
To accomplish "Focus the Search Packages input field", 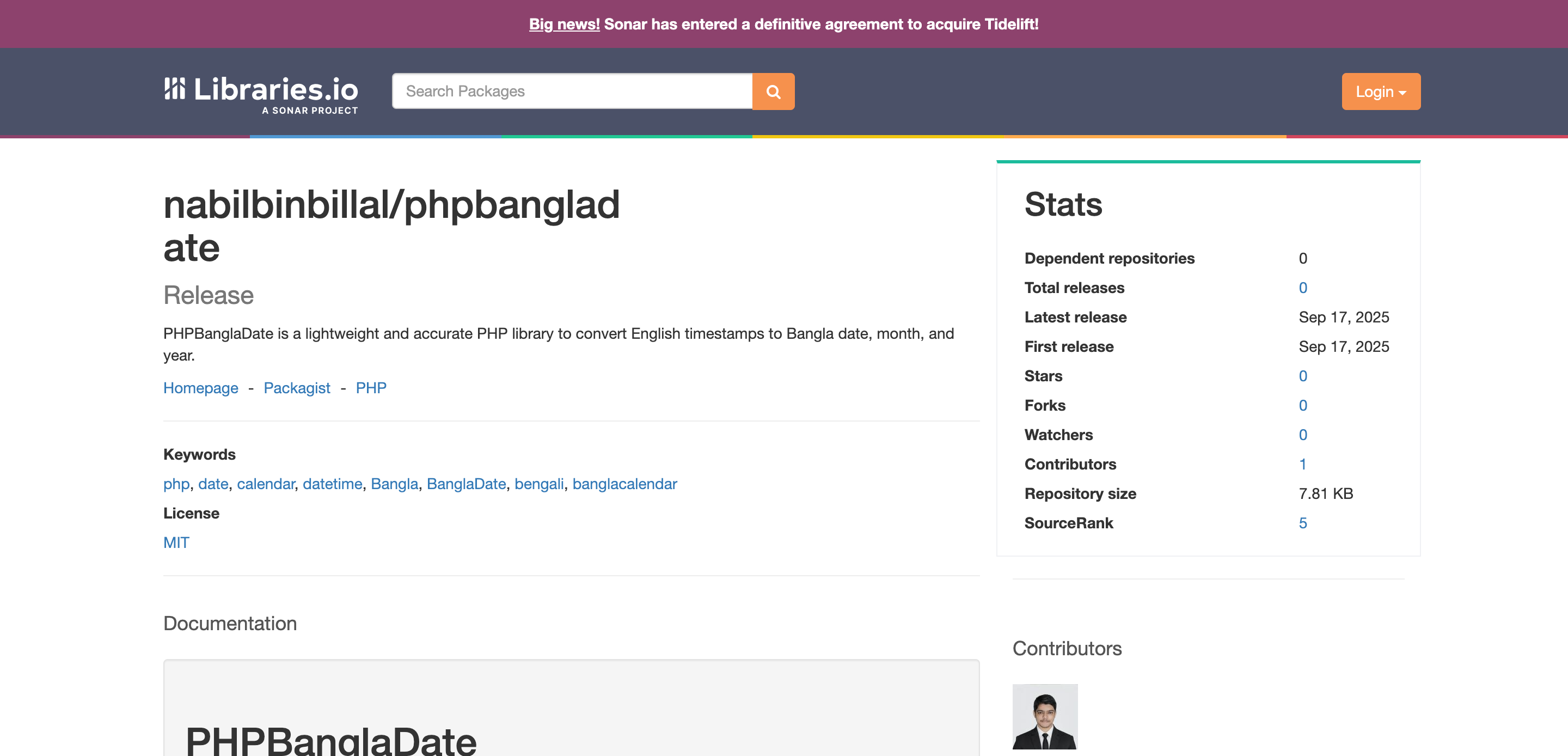I will tap(572, 92).
